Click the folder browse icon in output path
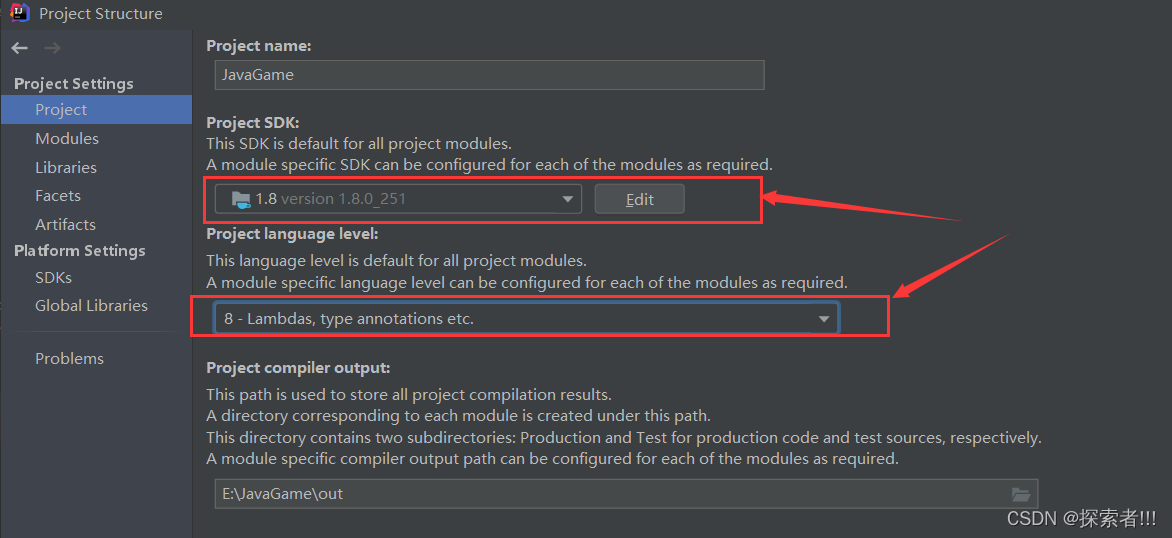This screenshot has height=538, width=1172. tap(1020, 495)
